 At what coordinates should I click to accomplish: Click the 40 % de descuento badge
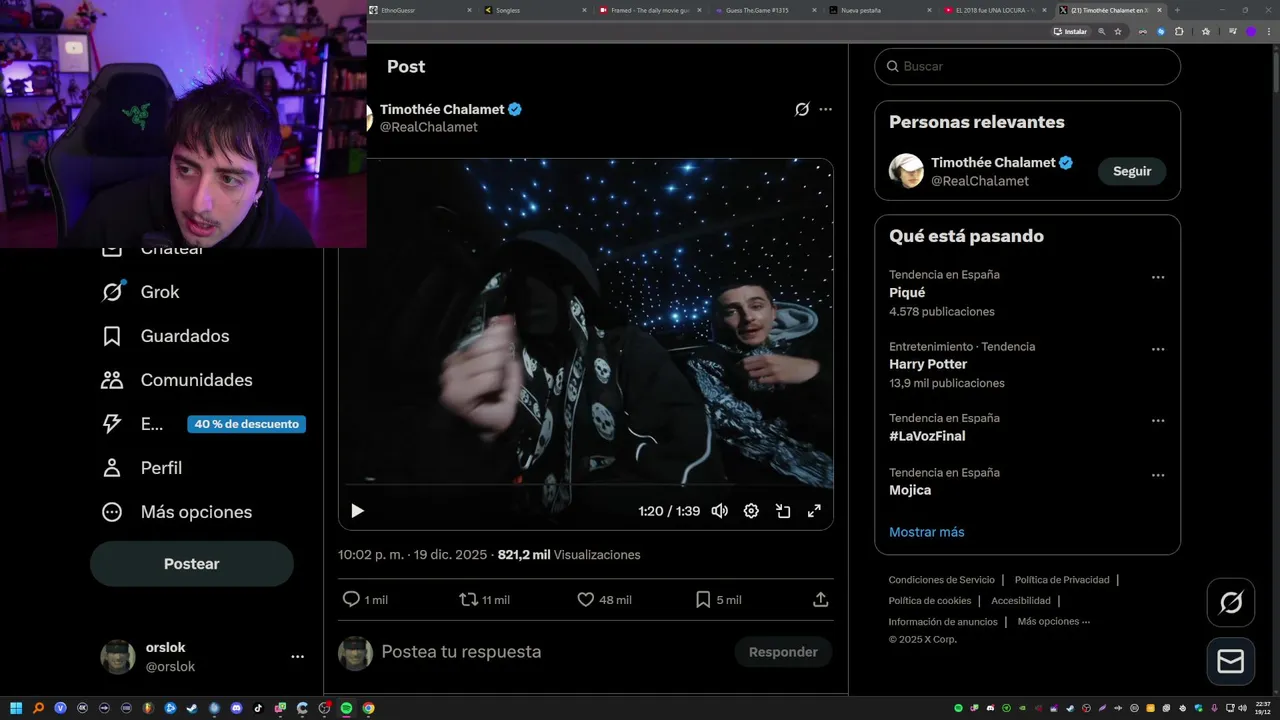246,424
